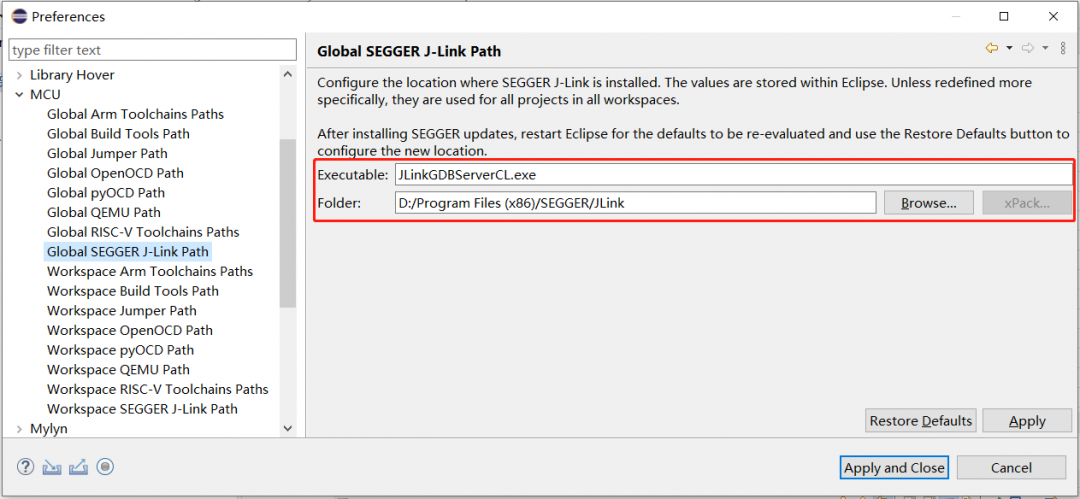Open the Back history dropdown arrow
Viewport: 1080px width, 499px height.
click(x=1009, y=48)
